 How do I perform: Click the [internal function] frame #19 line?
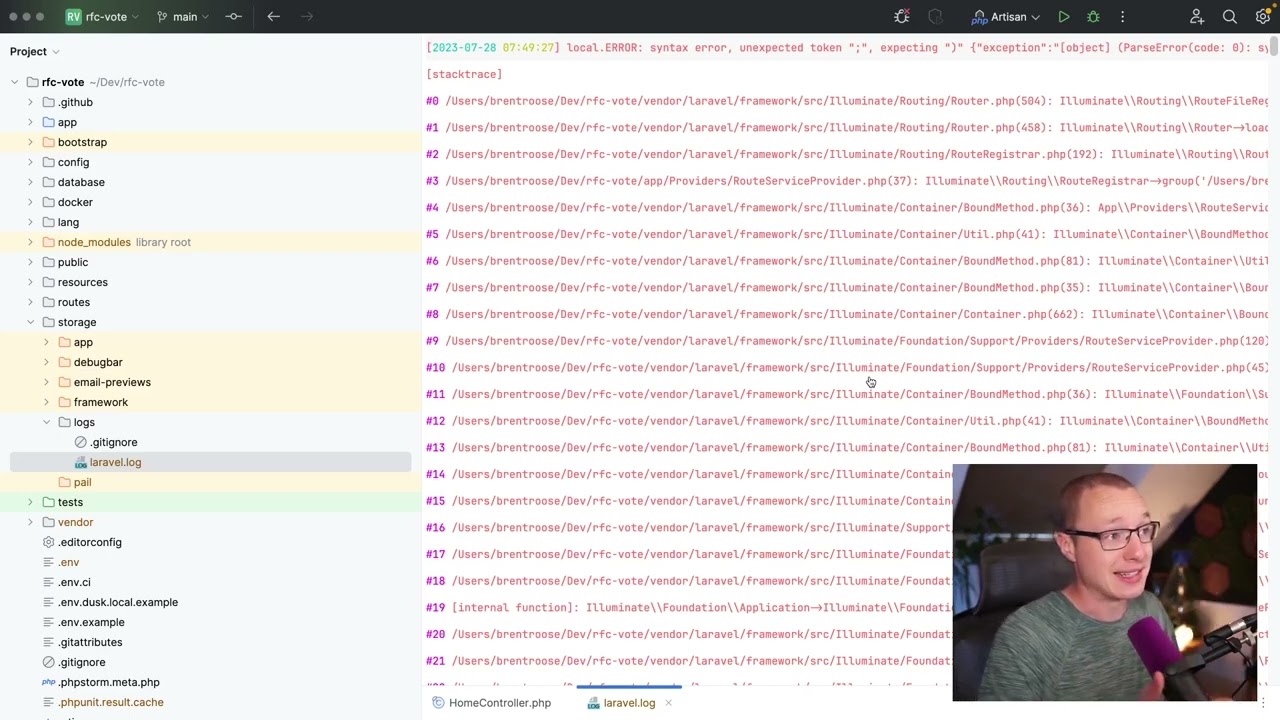[688, 607]
